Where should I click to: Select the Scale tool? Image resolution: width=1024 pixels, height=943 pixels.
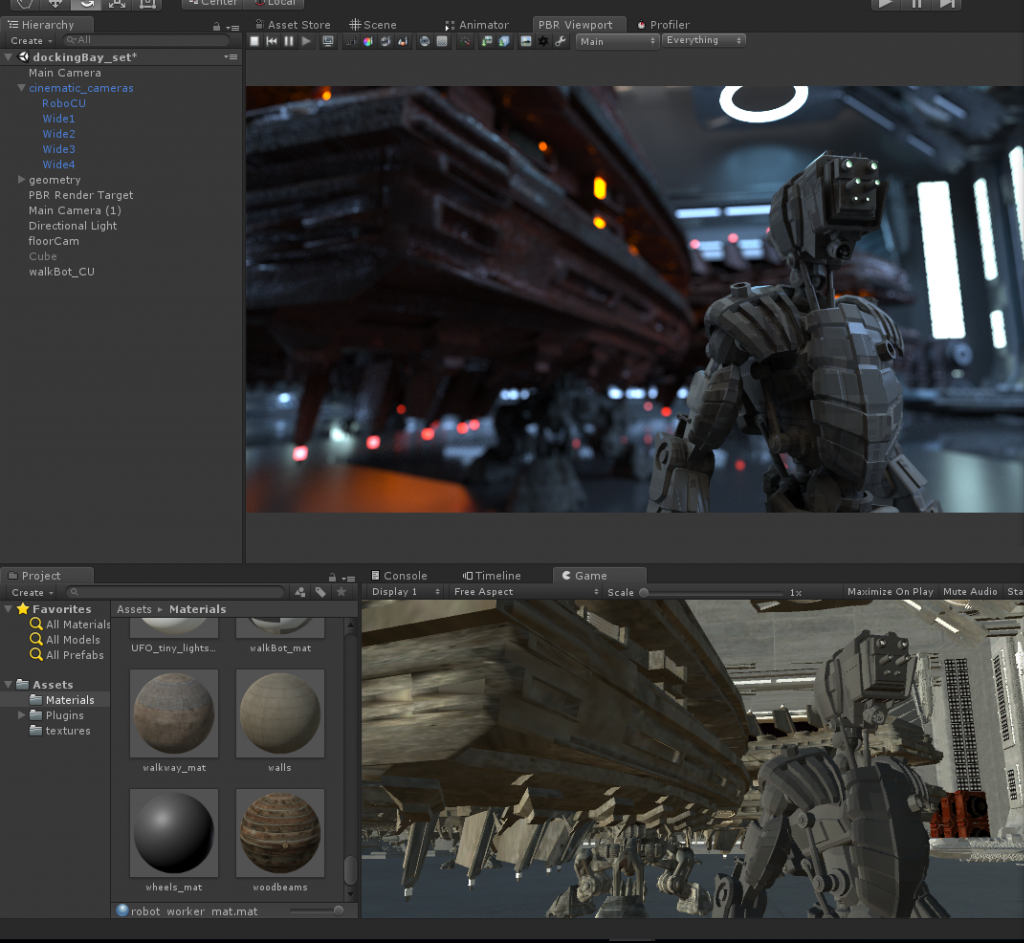(x=116, y=5)
